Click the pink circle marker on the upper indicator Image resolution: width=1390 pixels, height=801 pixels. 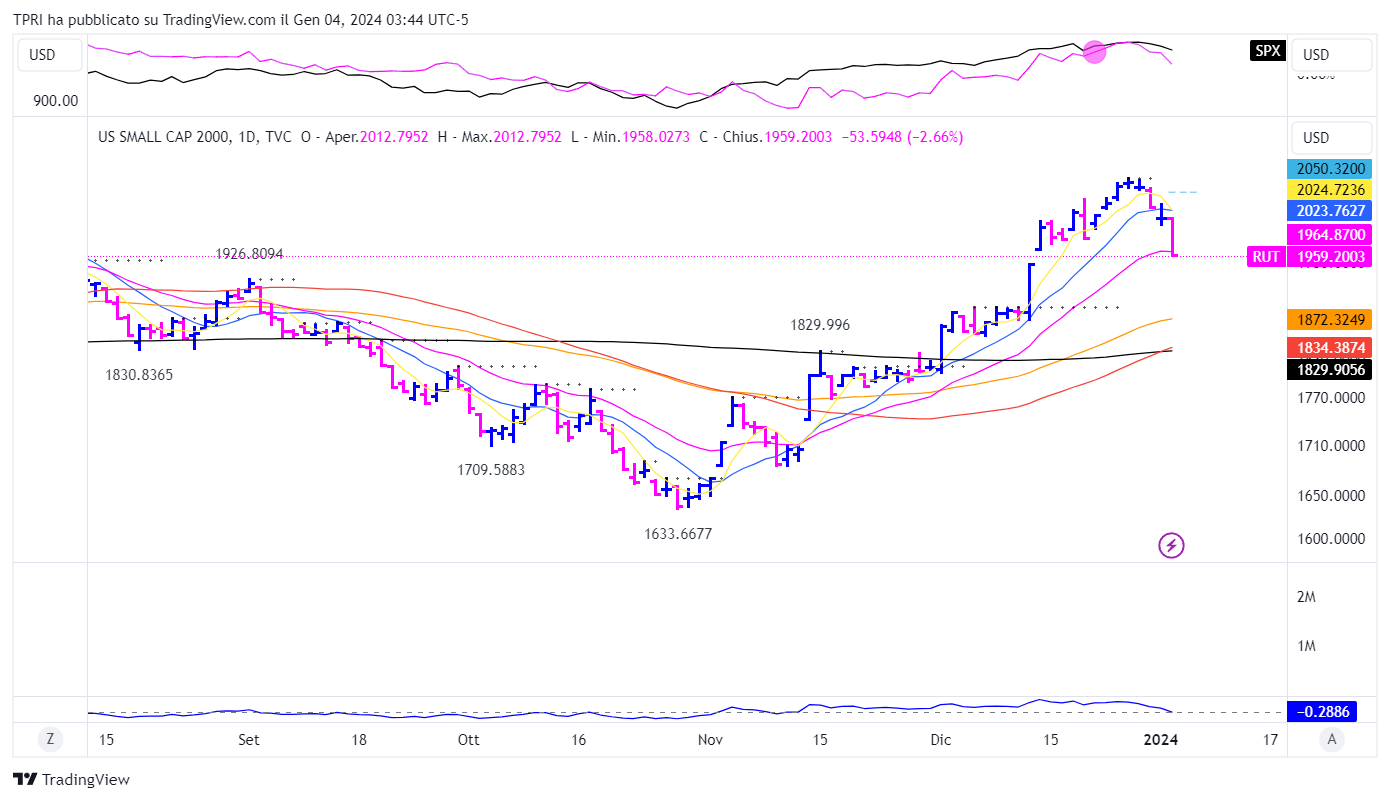pyautogui.click(x=1095, y=52)
